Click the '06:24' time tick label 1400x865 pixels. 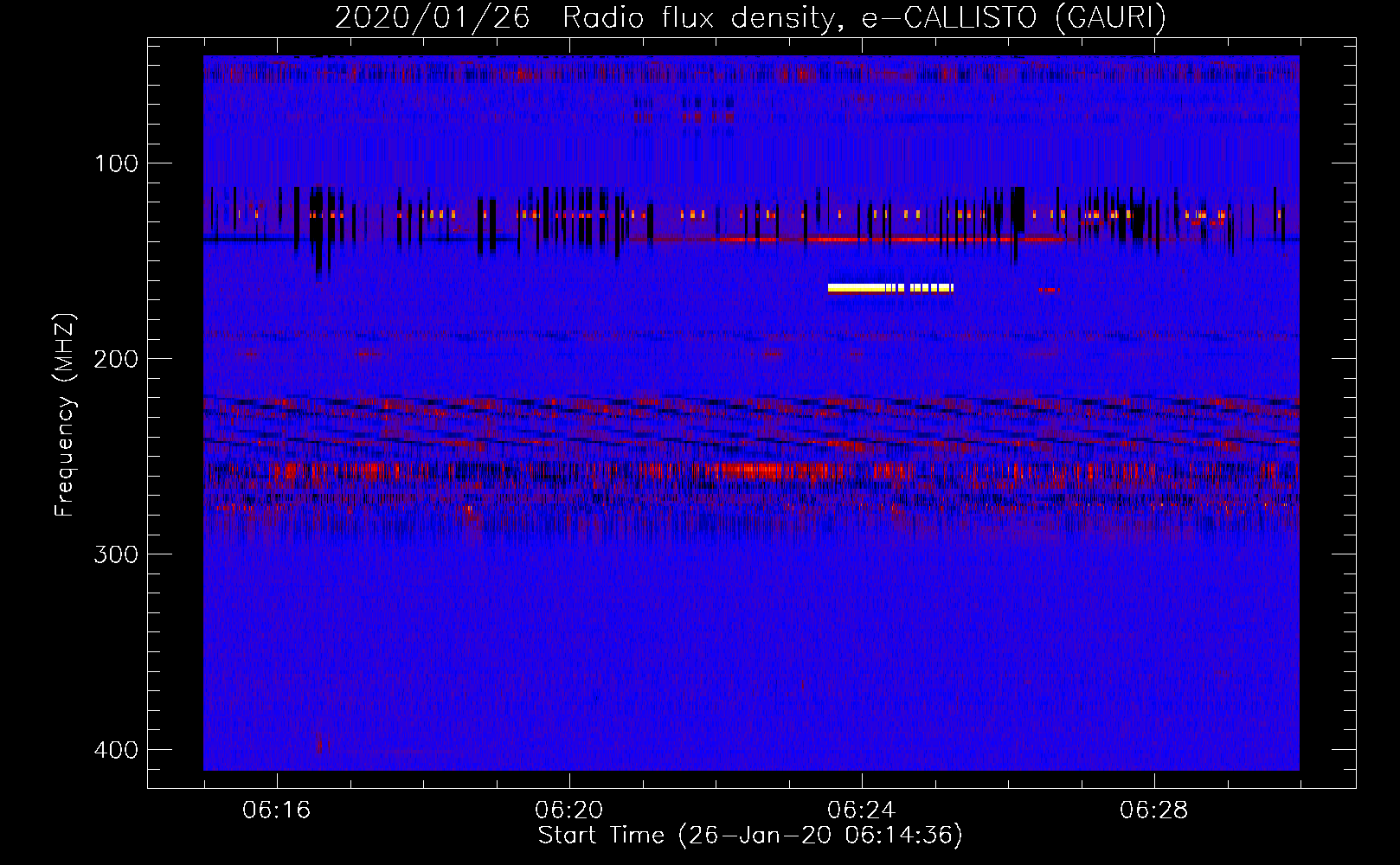pos(862,811)
